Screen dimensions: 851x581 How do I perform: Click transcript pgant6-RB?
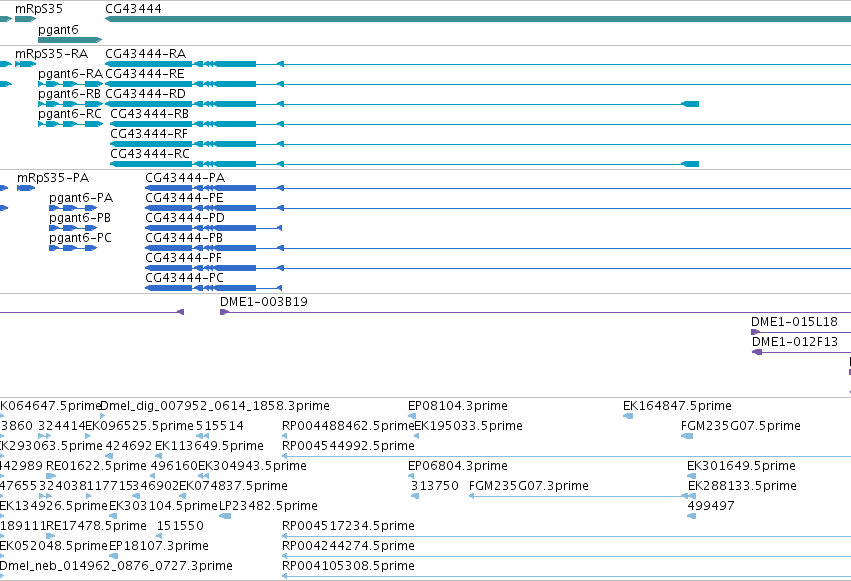(x=69, y=94)
